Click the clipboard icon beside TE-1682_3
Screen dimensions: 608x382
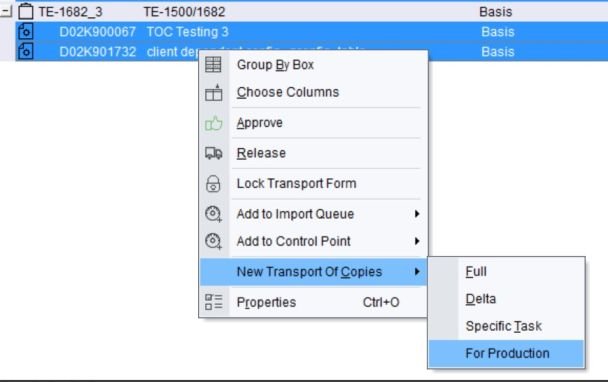coord(26,11)
